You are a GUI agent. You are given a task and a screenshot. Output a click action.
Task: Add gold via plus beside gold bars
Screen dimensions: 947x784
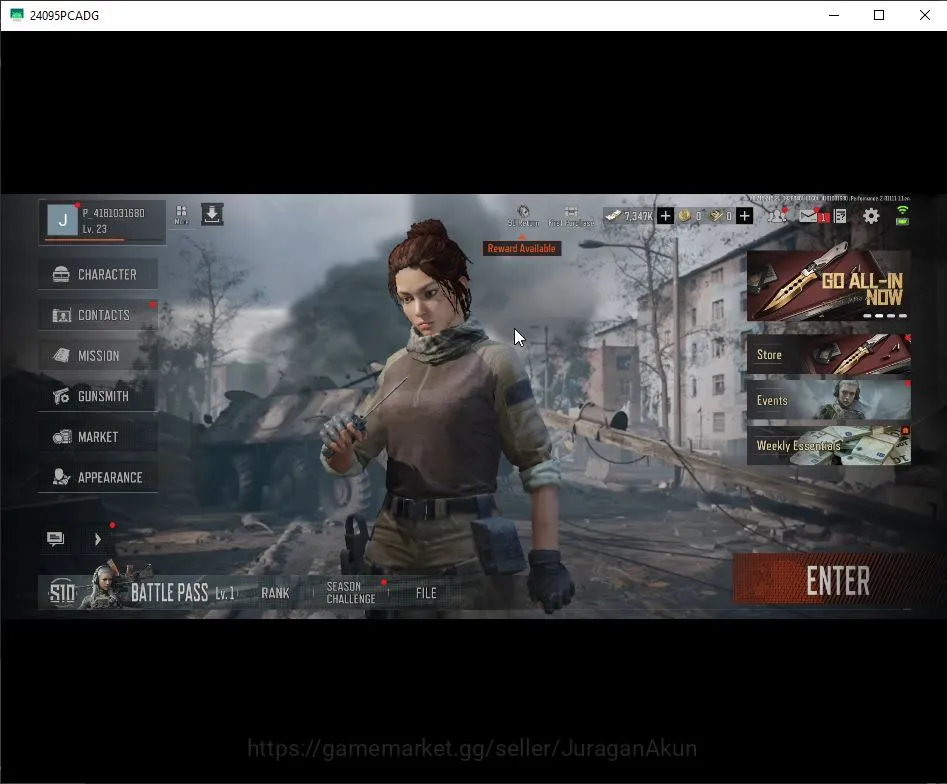click(x=745, y=216)
